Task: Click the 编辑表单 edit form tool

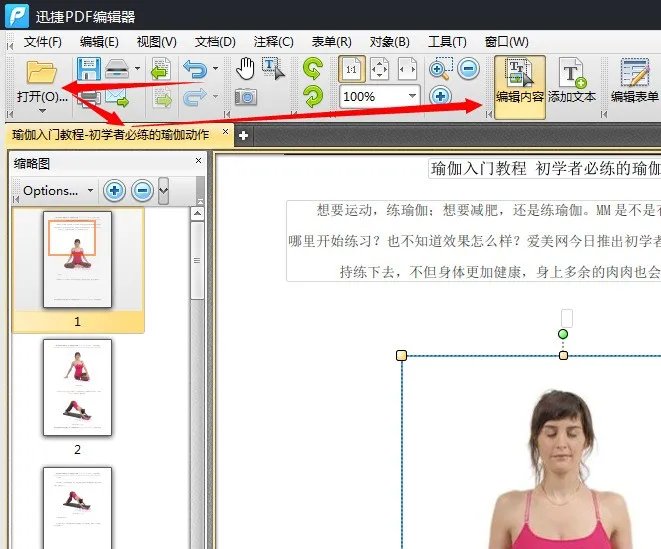Action: (634, 81)
